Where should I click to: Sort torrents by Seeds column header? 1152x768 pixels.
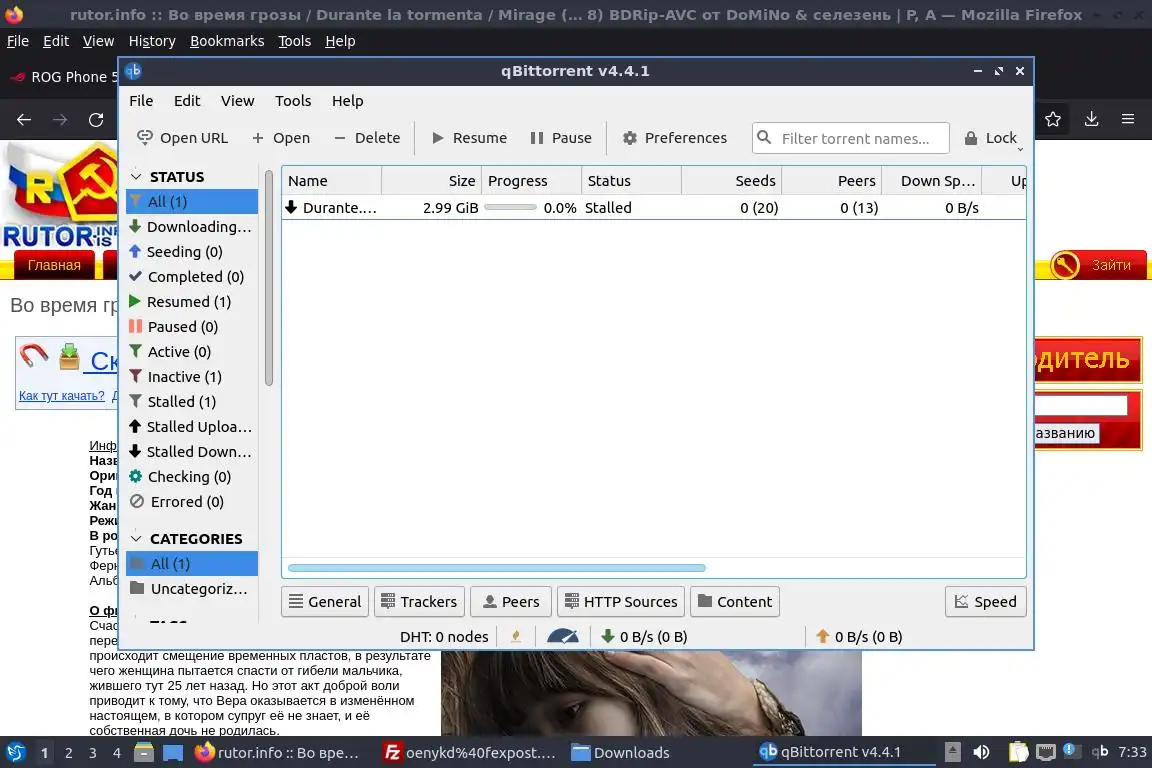pyautogui.click(x=731, y=181)
